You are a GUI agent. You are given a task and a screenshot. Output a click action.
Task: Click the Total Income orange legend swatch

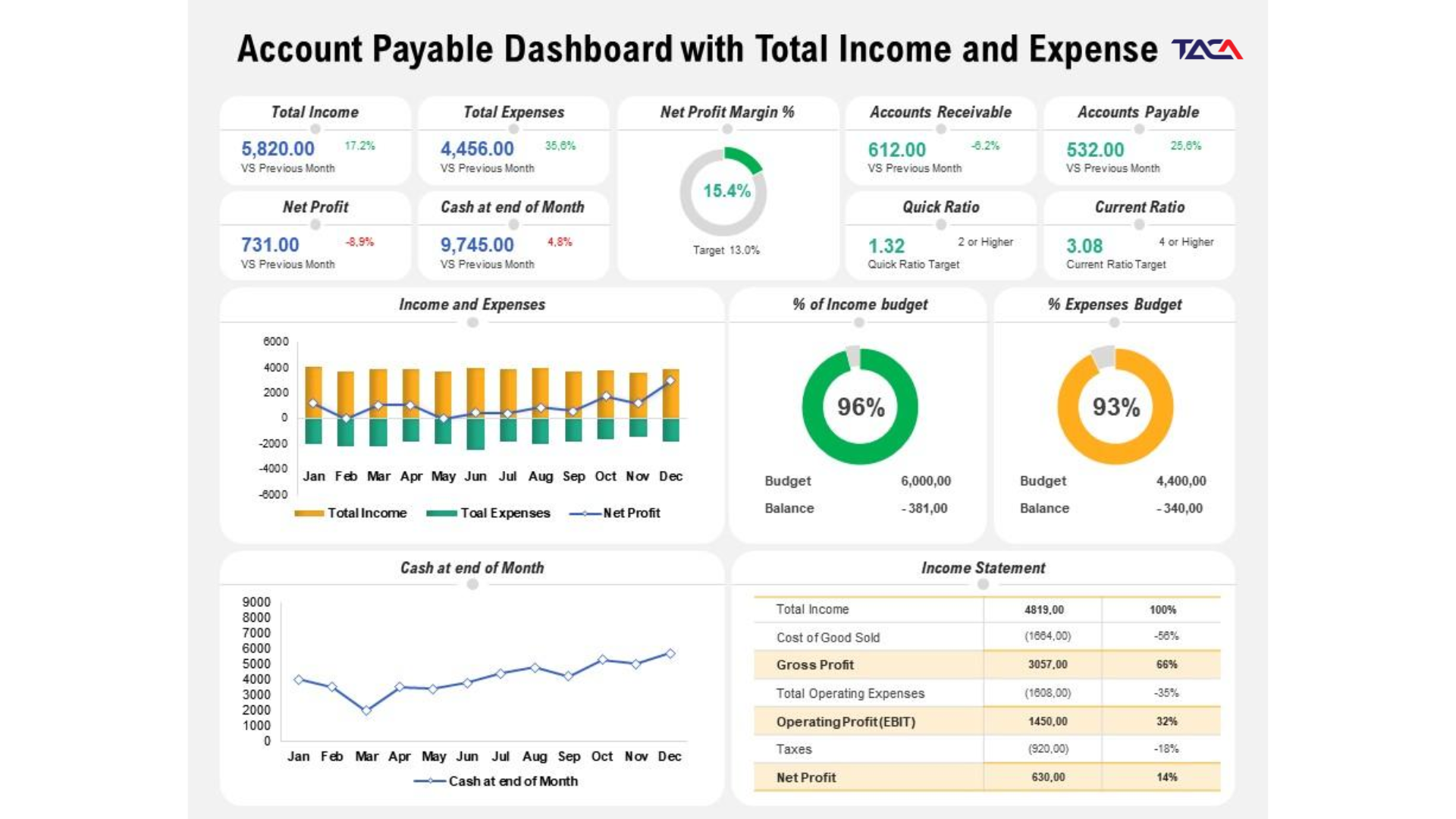point(309,513)
